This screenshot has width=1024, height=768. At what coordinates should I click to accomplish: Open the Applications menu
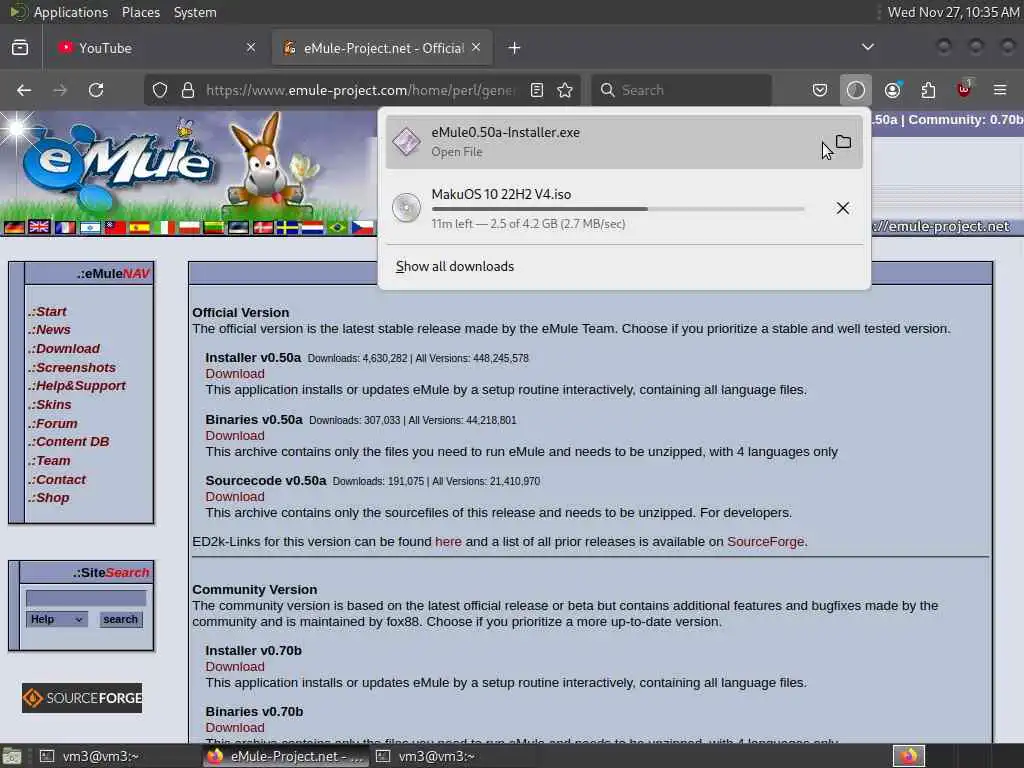pos(71,12)
